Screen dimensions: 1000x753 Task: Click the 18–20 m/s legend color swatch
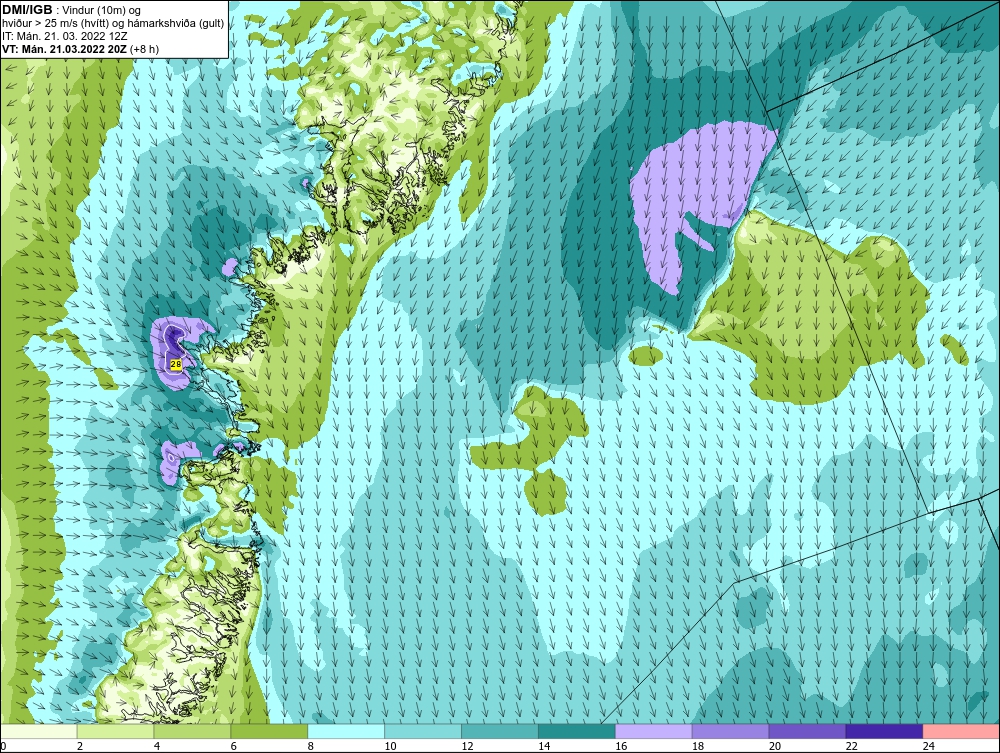tap(730, 731)
